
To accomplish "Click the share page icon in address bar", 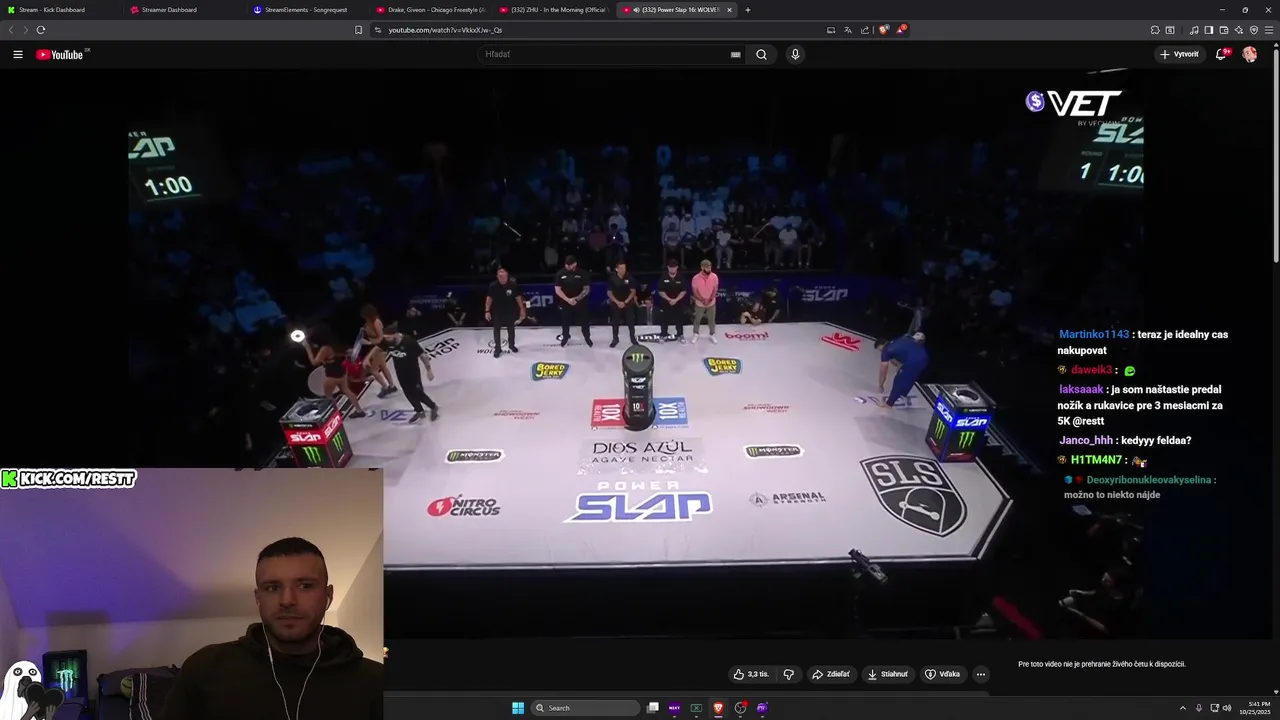I will click(864, 30).
